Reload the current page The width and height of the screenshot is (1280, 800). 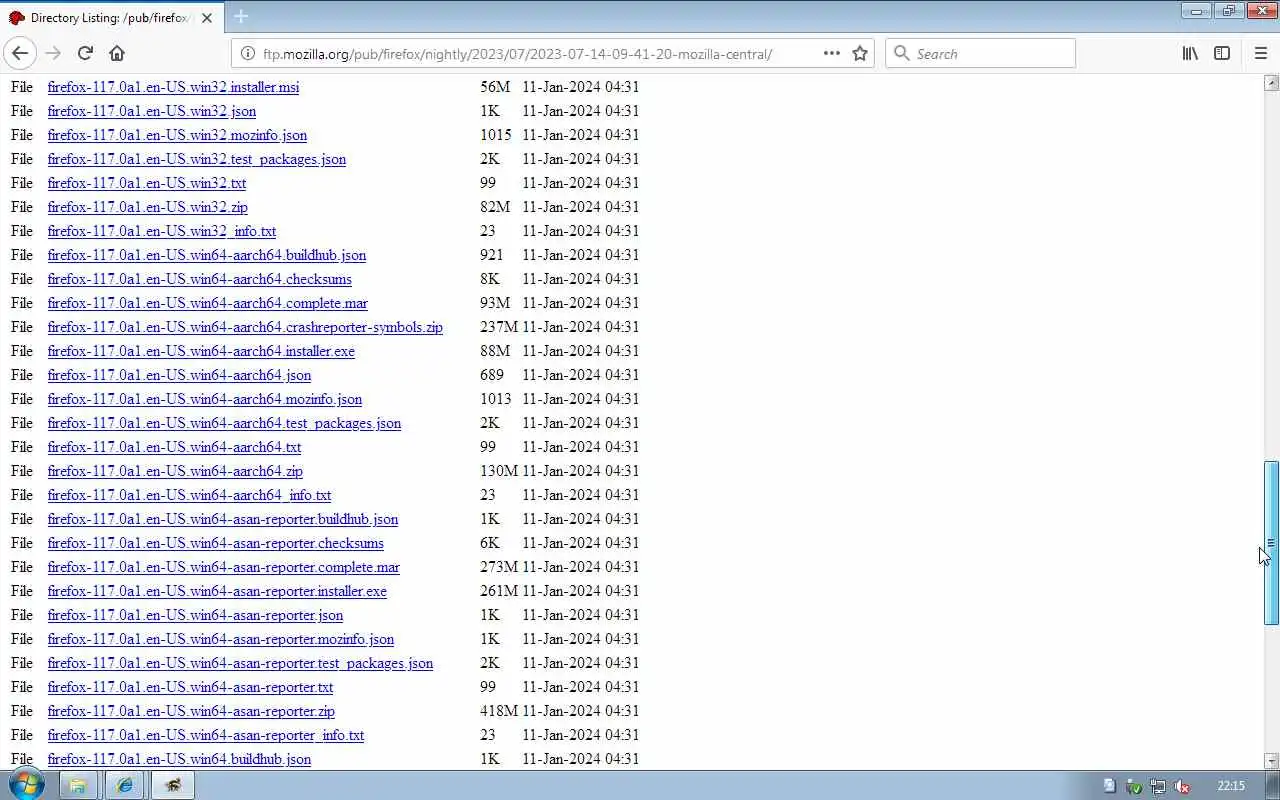[85, 53]
